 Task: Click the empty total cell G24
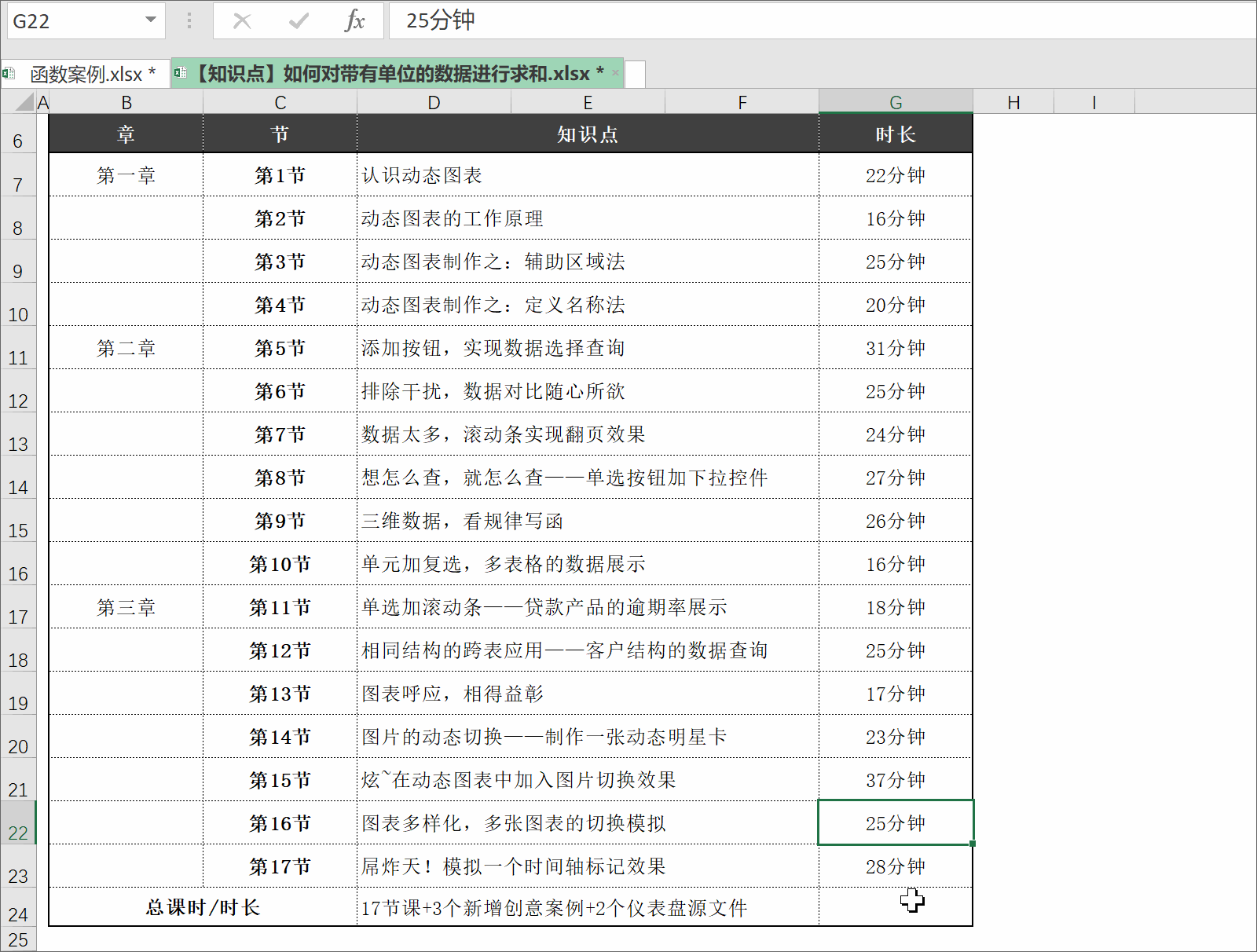tap(896, 907)
